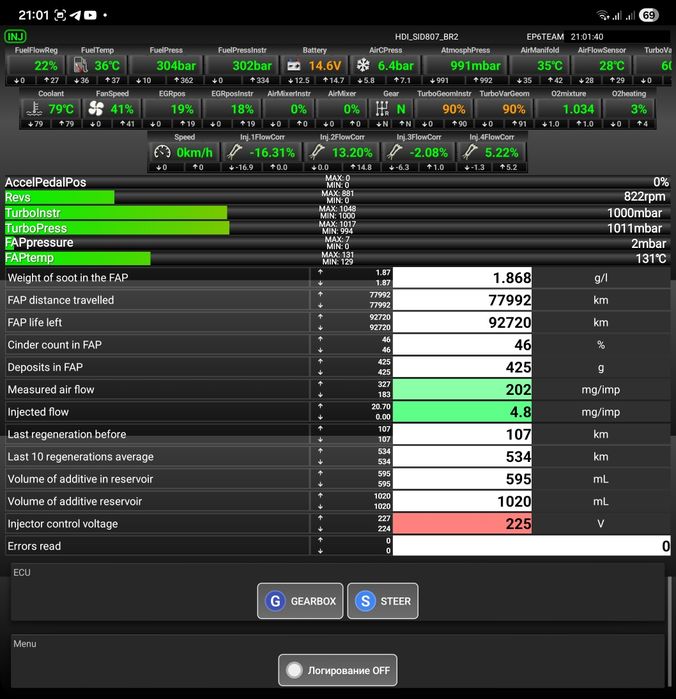This screenshot has width=676, height=699.
Task: Select the TurboPress bar gauge
Action: [x=338, y=228]
